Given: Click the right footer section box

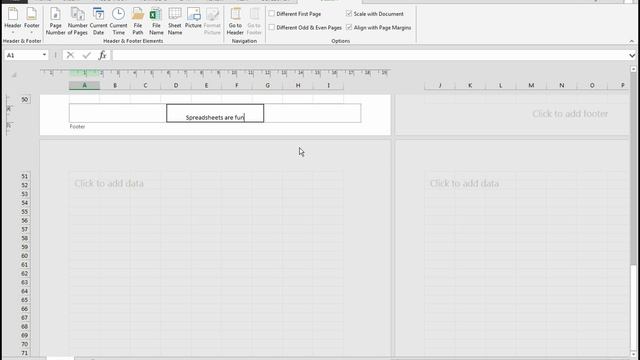Looking at the screenshot, I should (x=312, y=113).
